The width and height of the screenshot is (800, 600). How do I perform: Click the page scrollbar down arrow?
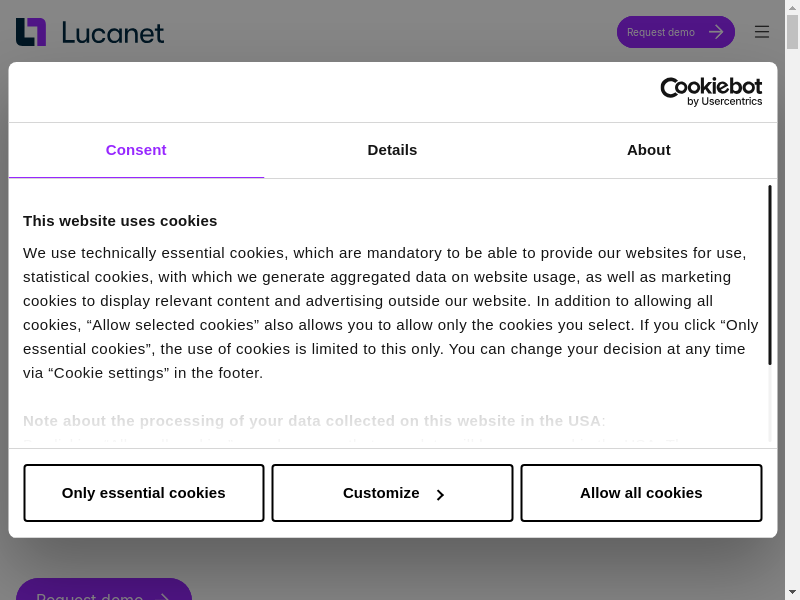(x=792, y=592)
